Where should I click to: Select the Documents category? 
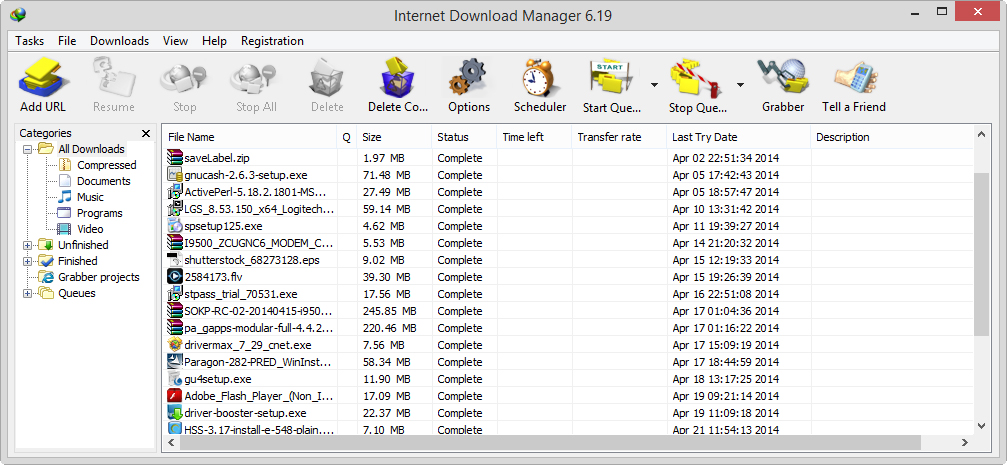tap(103, 181)
